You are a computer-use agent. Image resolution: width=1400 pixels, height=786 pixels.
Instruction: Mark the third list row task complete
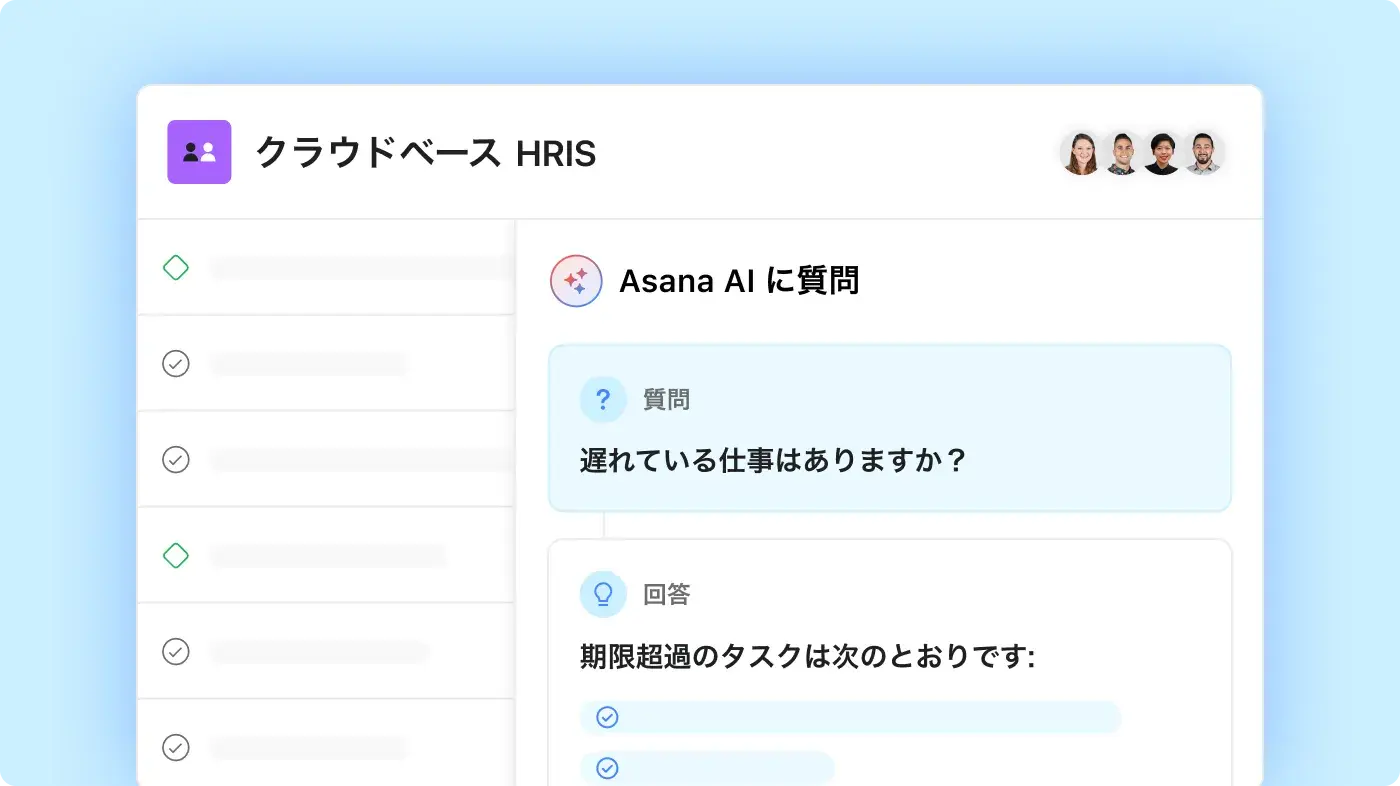click(176, 459)
